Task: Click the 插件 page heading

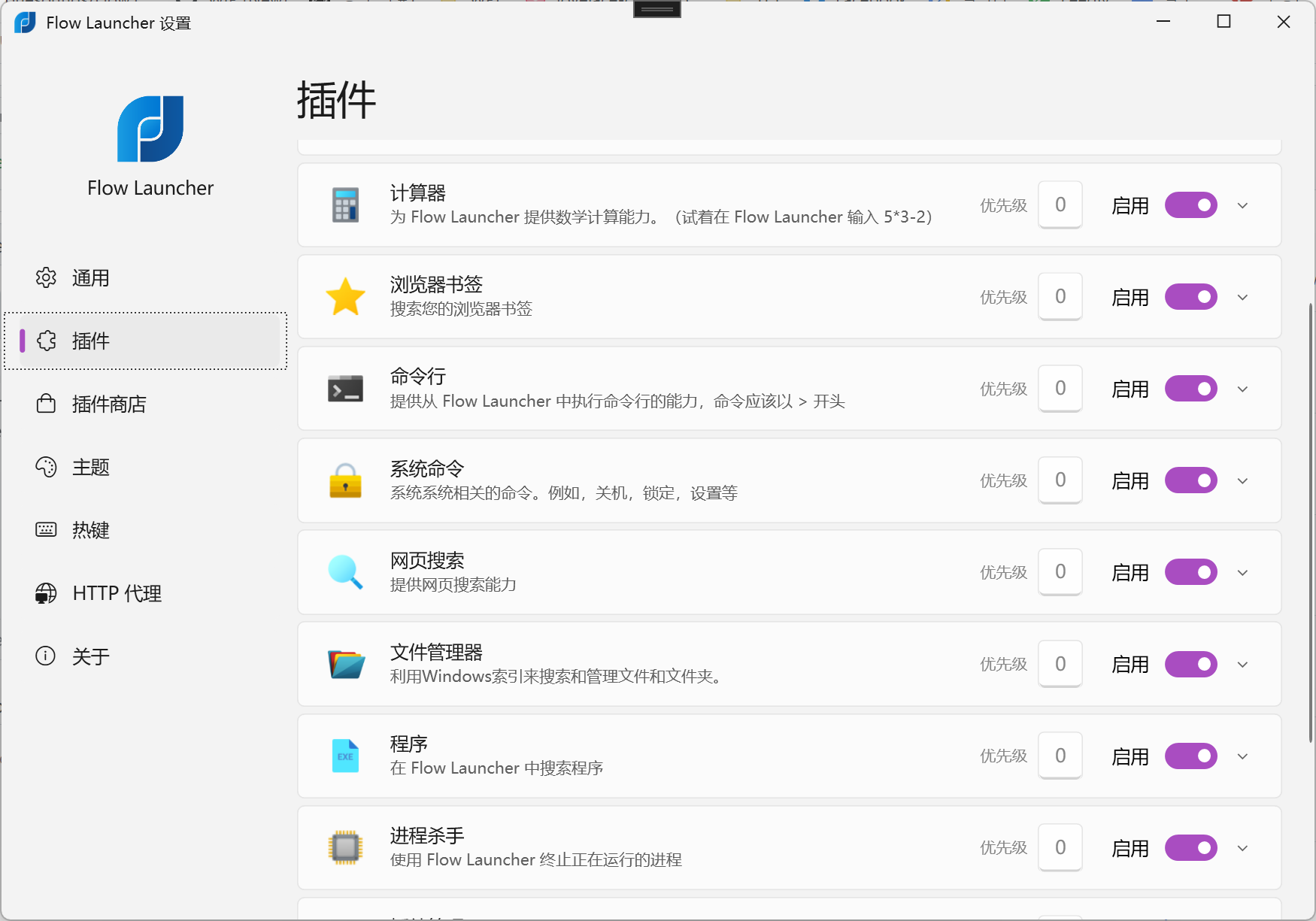Action: pyautogui.click(x=336, y=100)
